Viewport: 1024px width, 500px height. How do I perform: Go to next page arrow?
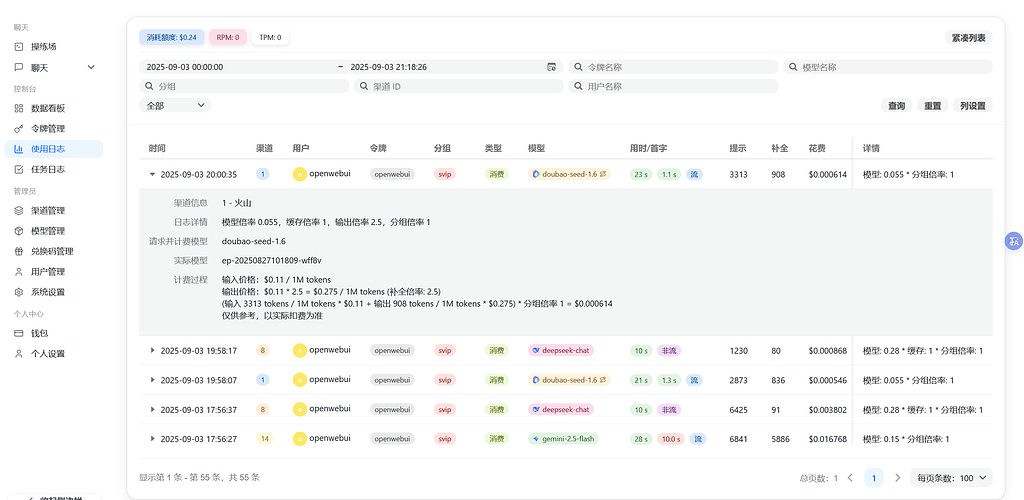click(898, 478)
